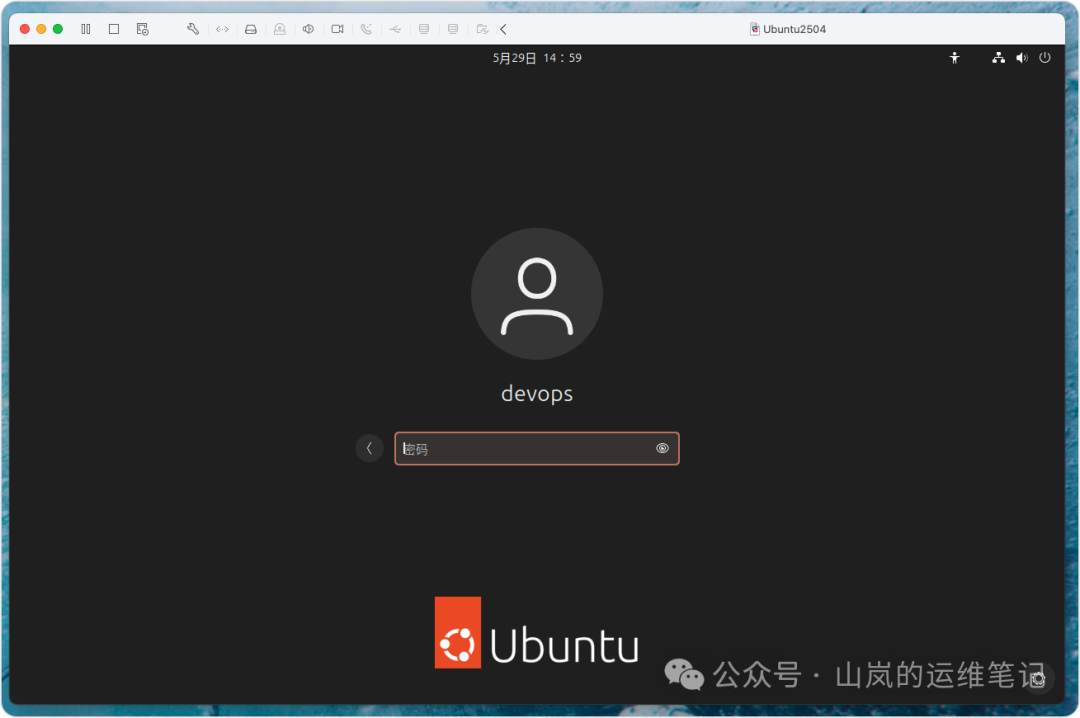Open UTM settings via the wrench icon
This screenshot has height=718, width=1080.
point(192,29)
